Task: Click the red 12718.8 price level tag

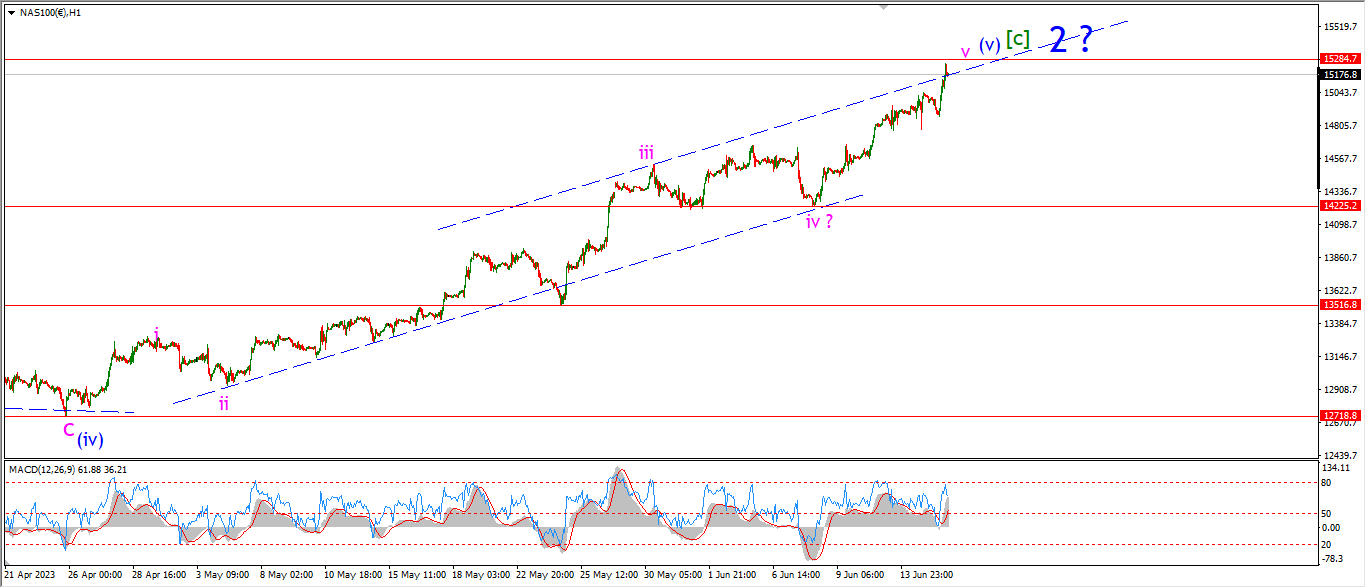Action: tap(1339, 414)
